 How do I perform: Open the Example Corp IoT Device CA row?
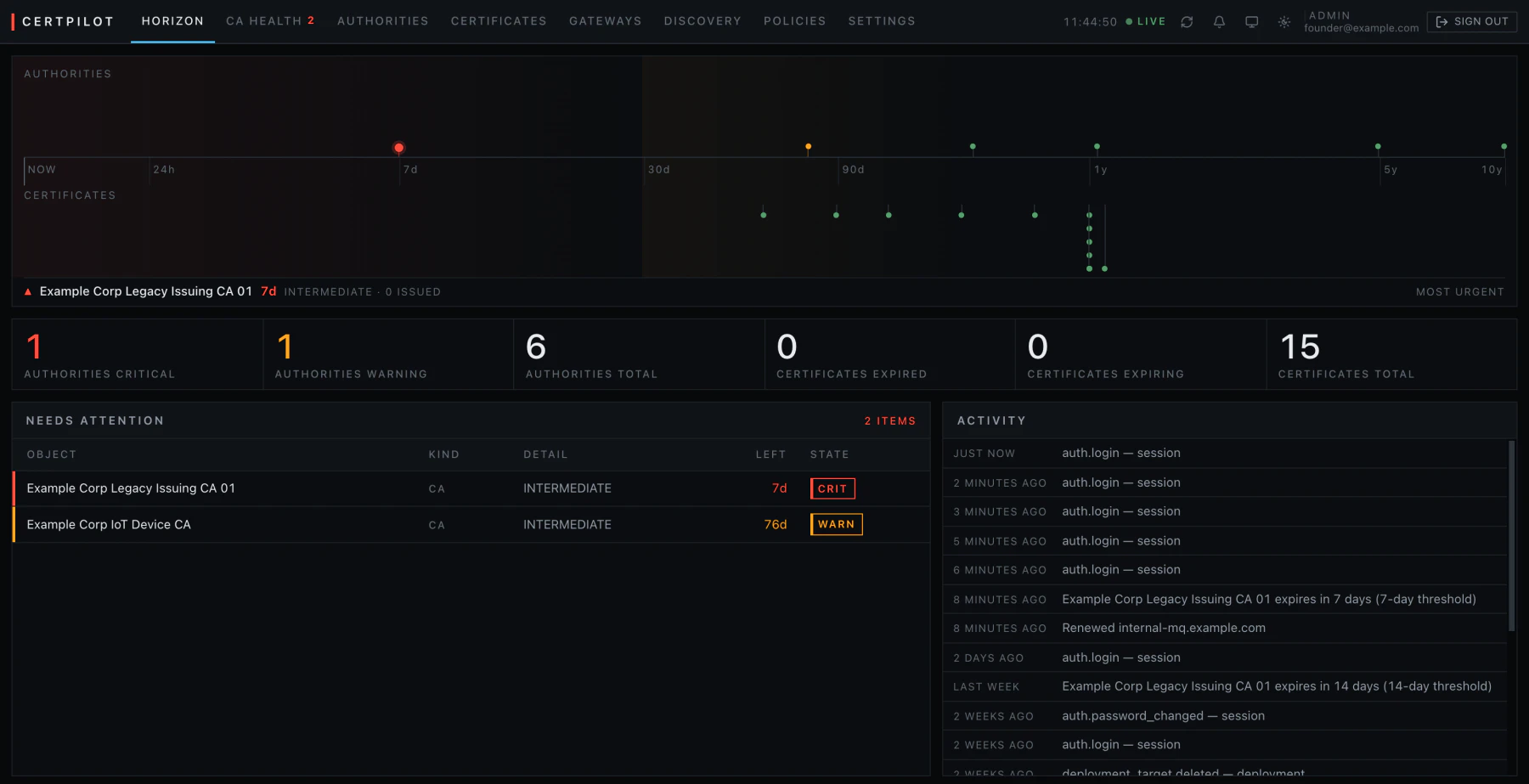[x=471, y=525]
